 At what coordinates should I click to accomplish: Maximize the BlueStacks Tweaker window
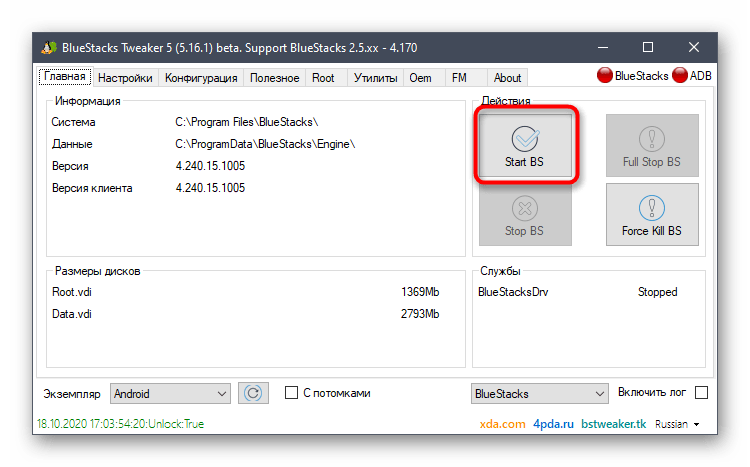[648, 47]
